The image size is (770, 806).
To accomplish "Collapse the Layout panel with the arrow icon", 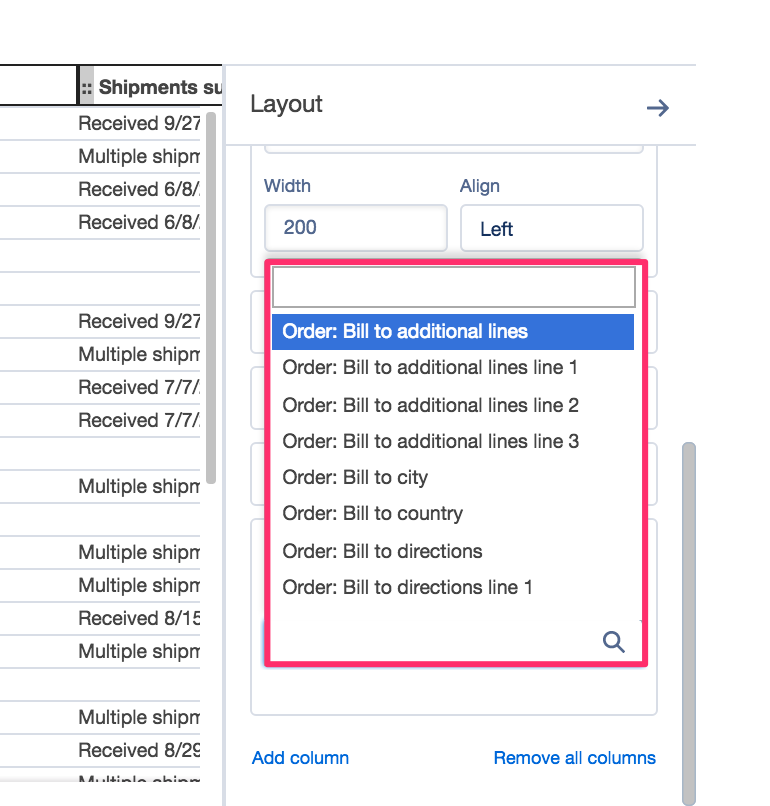I will (x=657, y=108).
